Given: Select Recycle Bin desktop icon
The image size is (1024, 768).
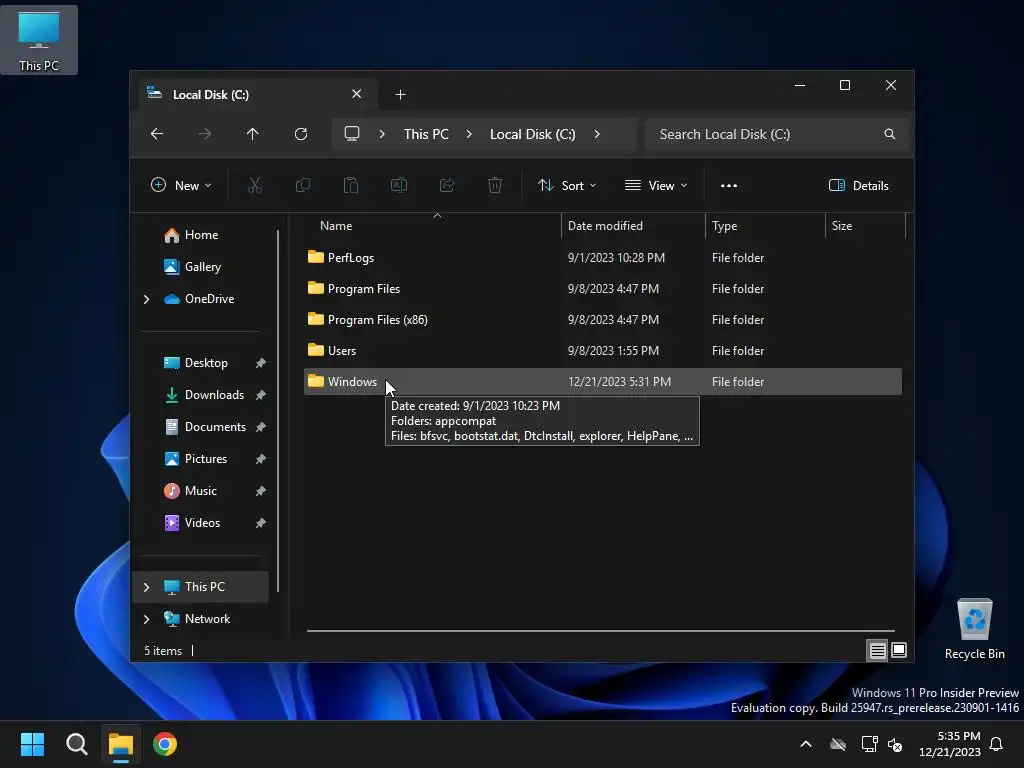Looking at the screenshot, I should coord(974,629).
